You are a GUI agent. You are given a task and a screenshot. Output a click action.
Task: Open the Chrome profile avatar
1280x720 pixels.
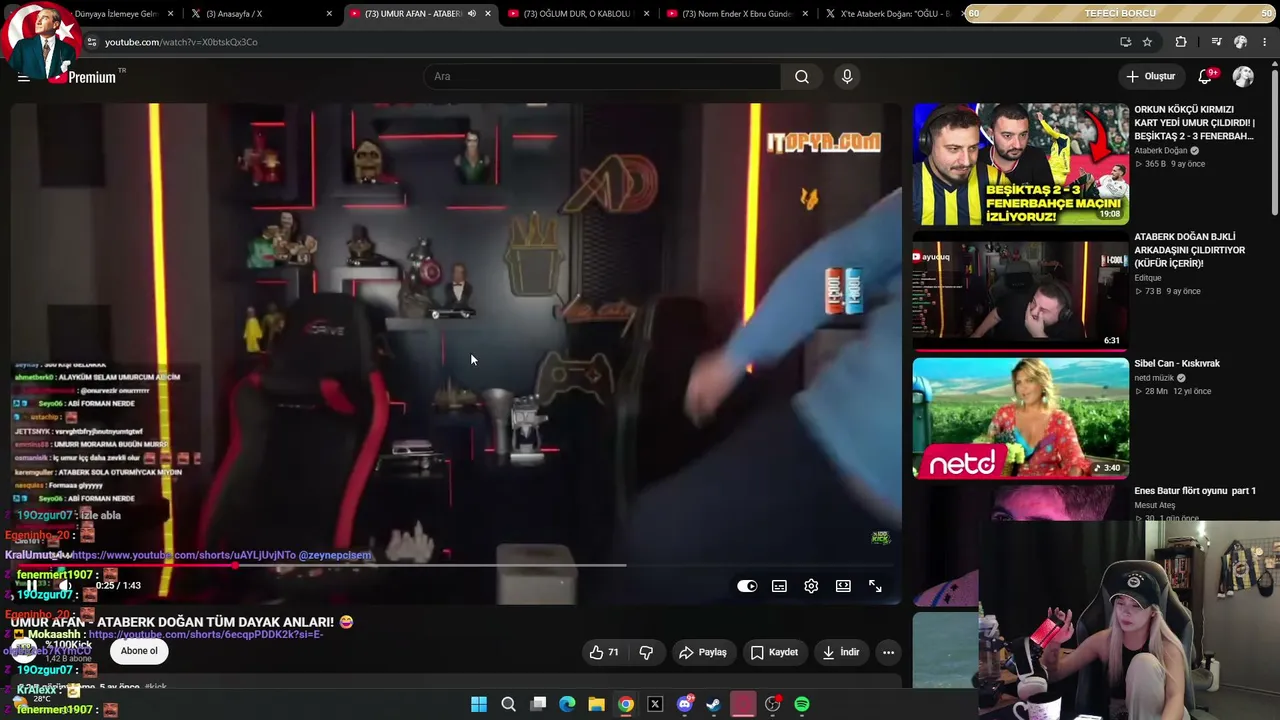(x=1241, y=42)
